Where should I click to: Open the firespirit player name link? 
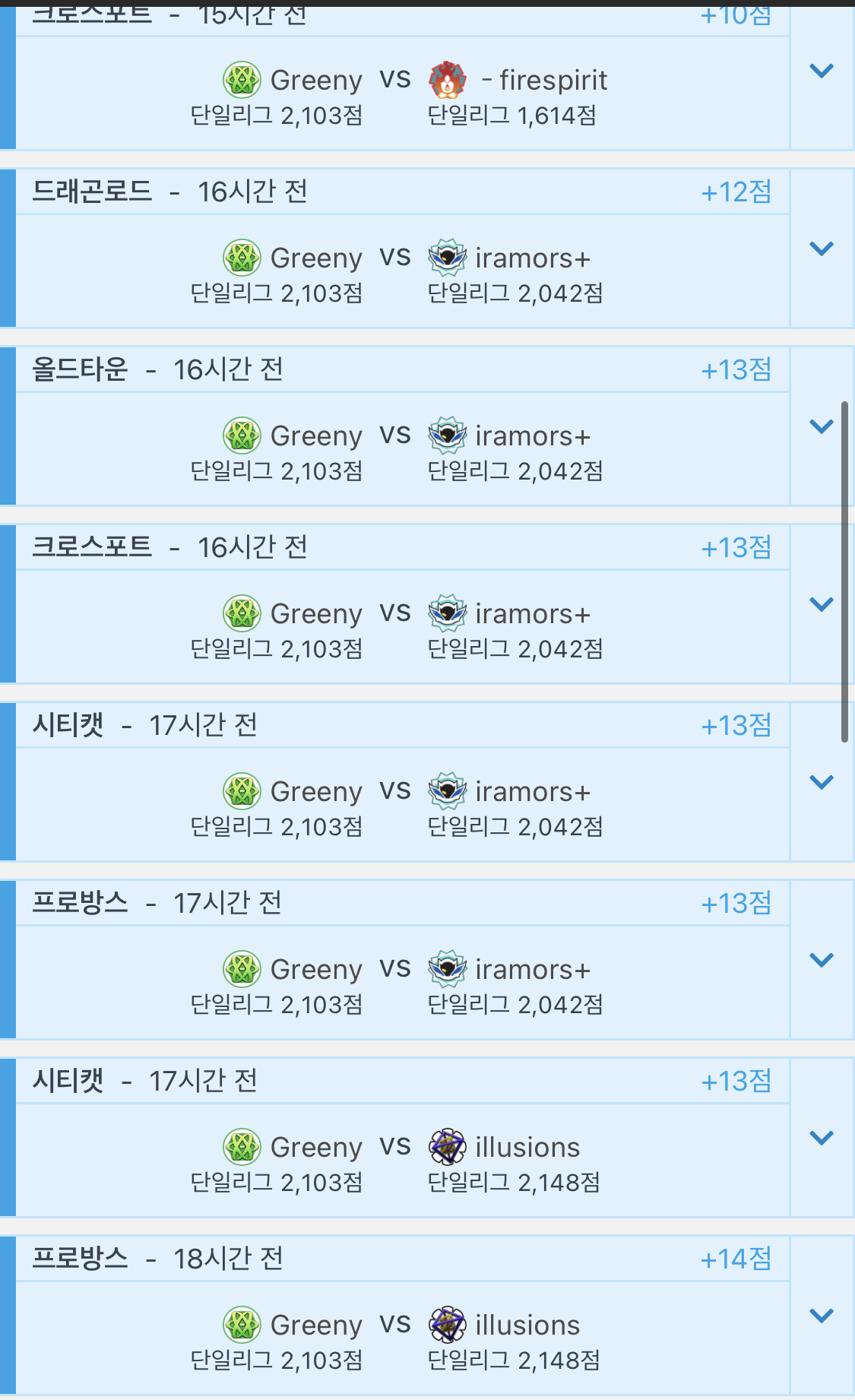[x=553, y=80]
